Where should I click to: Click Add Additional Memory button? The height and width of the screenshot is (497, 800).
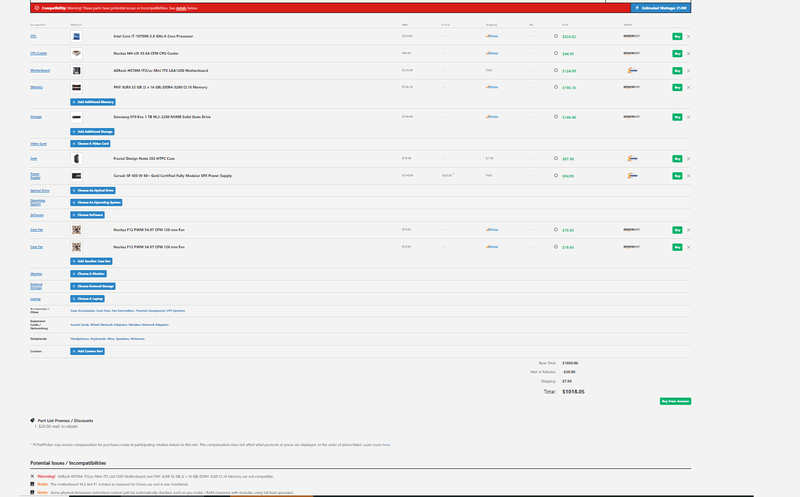pyautogui.click(x=93, y=102)
